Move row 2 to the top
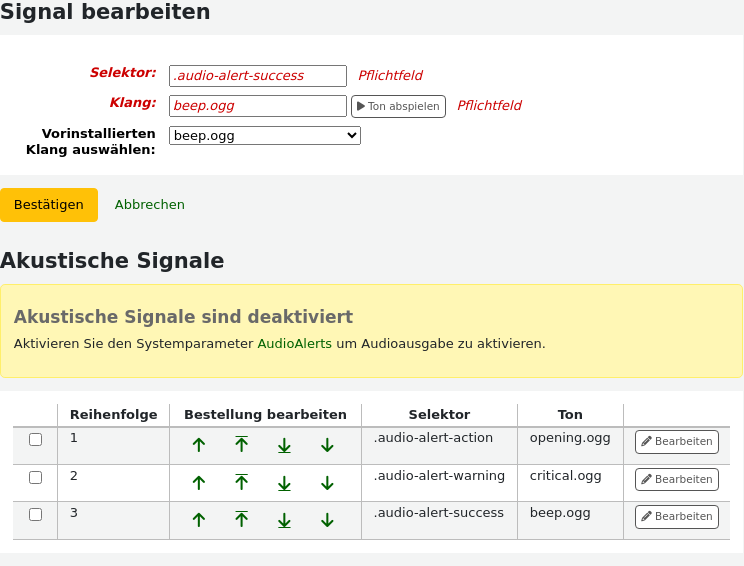Image resolution: width=744 pixels, height=566 pixels. (241, 483)
